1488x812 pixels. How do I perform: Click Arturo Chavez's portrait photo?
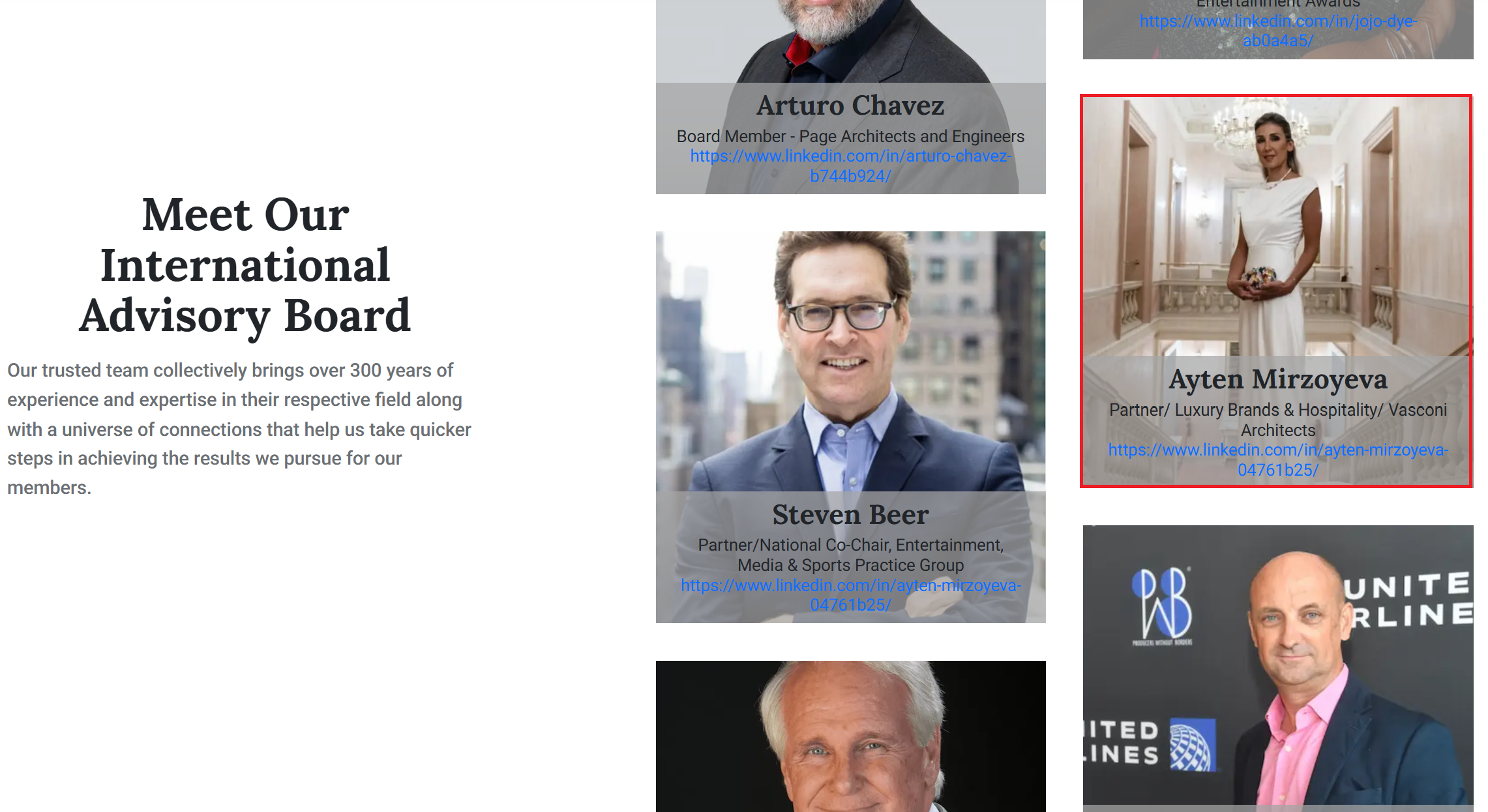[850, 40]
